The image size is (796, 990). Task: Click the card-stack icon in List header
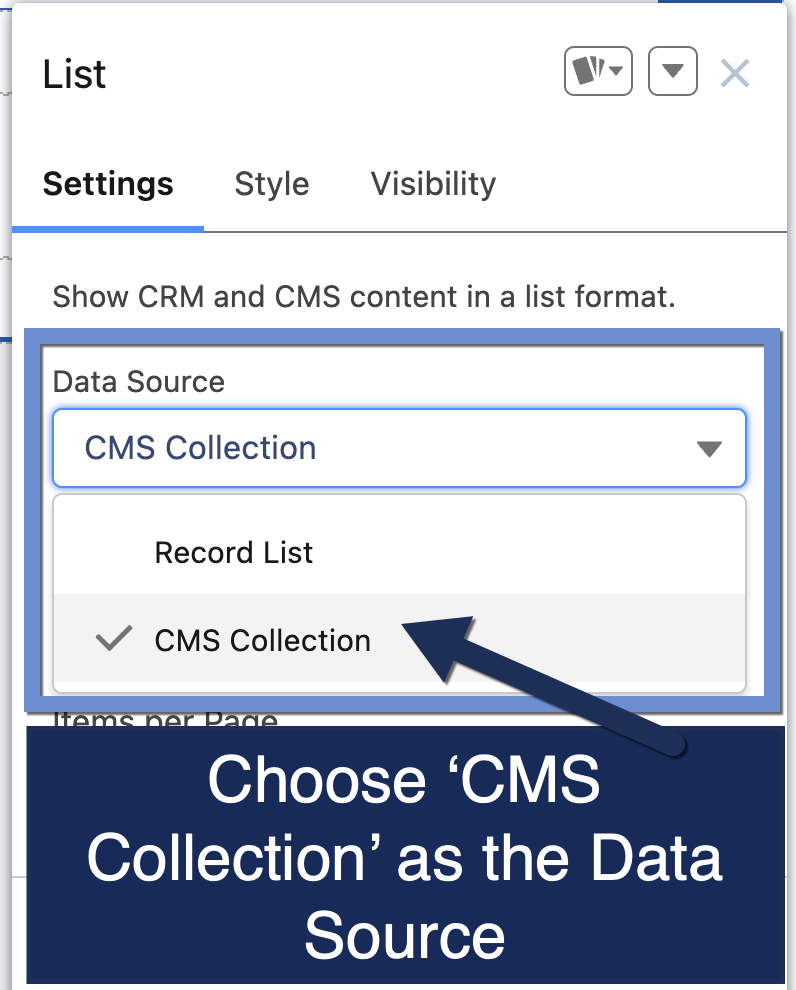click(587, 72)
